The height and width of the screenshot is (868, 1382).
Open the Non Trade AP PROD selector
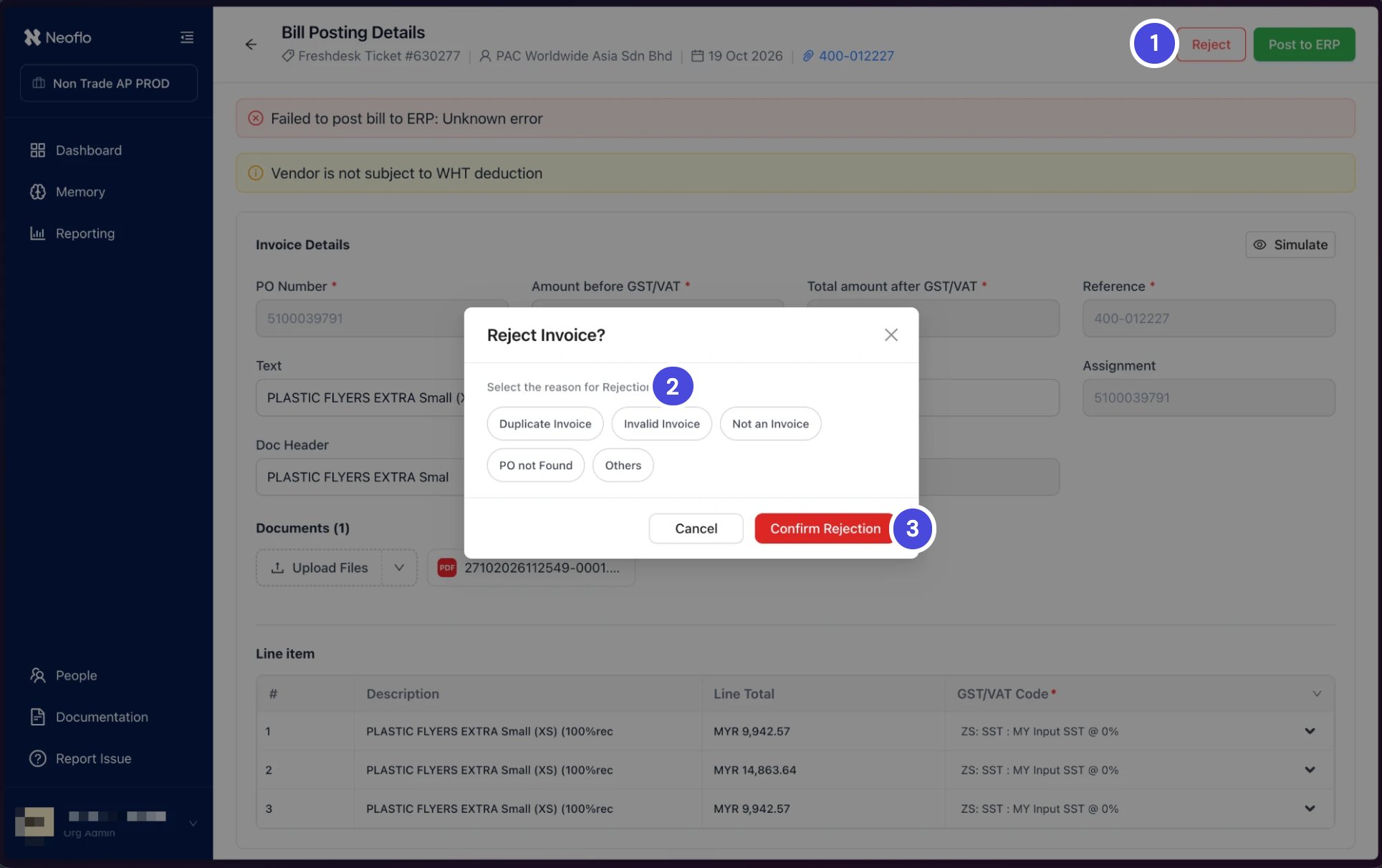(x=109, y=83)
